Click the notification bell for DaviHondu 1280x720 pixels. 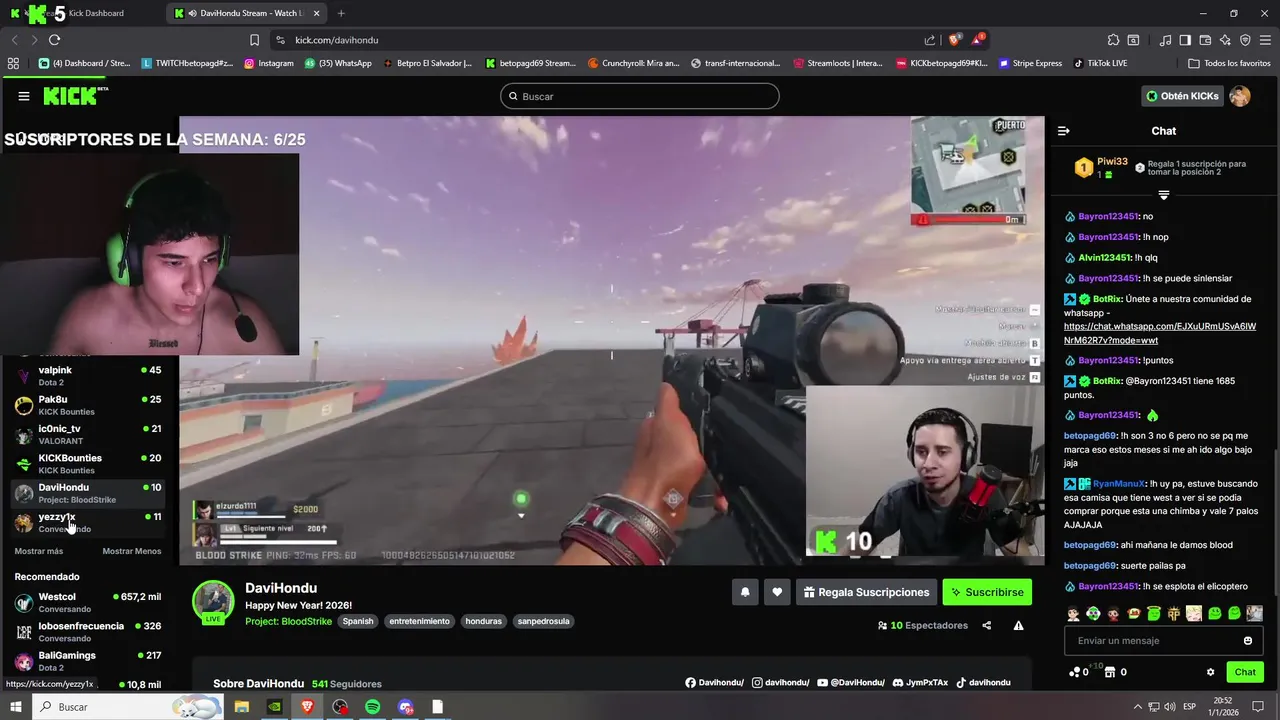point(745,592)
